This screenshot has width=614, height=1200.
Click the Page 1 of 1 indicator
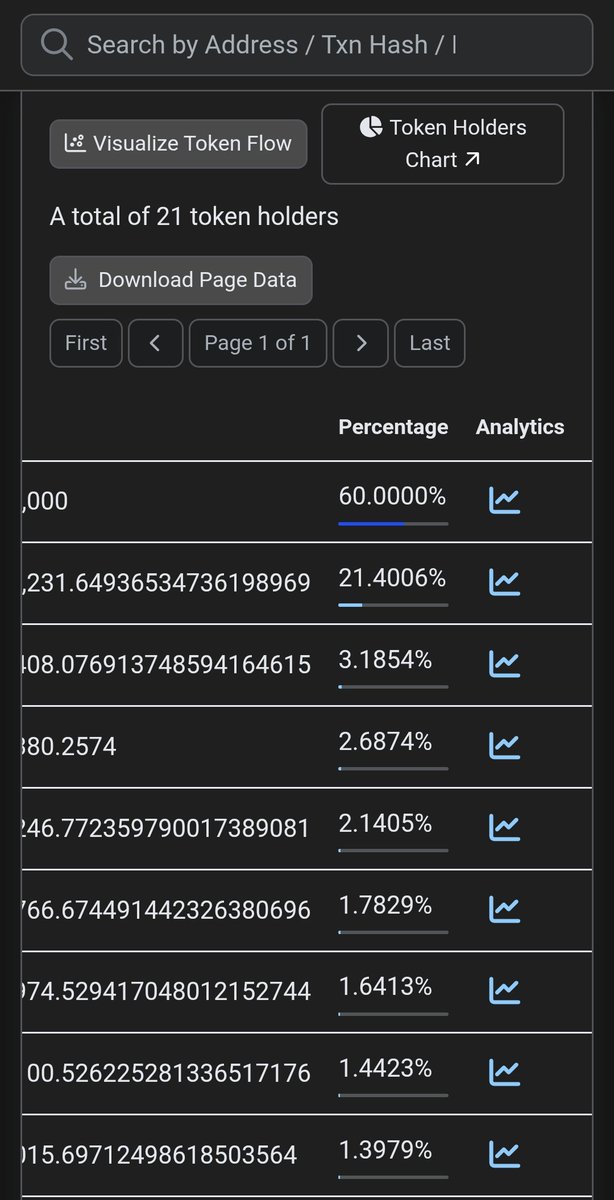258,343
